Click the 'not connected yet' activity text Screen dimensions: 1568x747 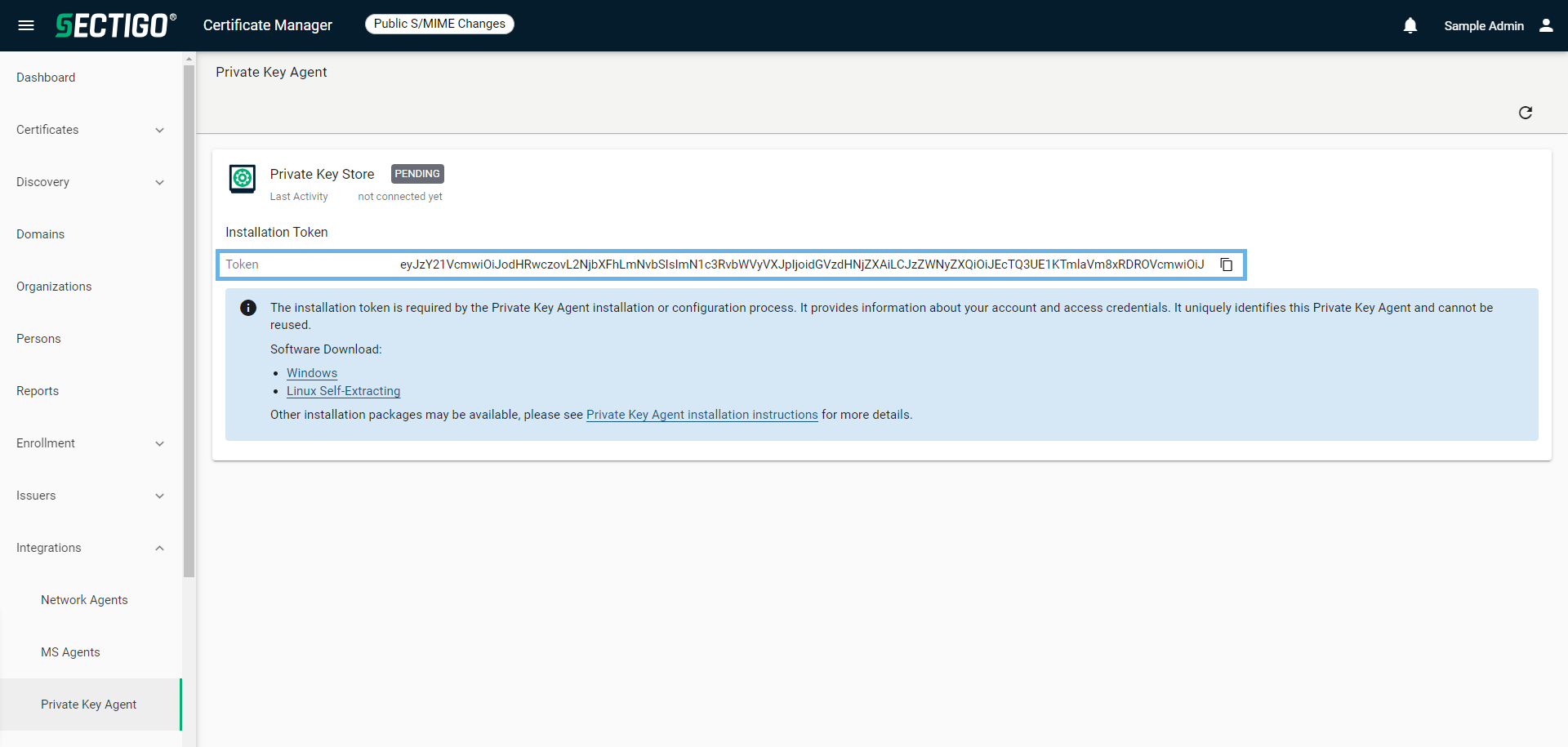pyautogui.click(x=400, y=197)
